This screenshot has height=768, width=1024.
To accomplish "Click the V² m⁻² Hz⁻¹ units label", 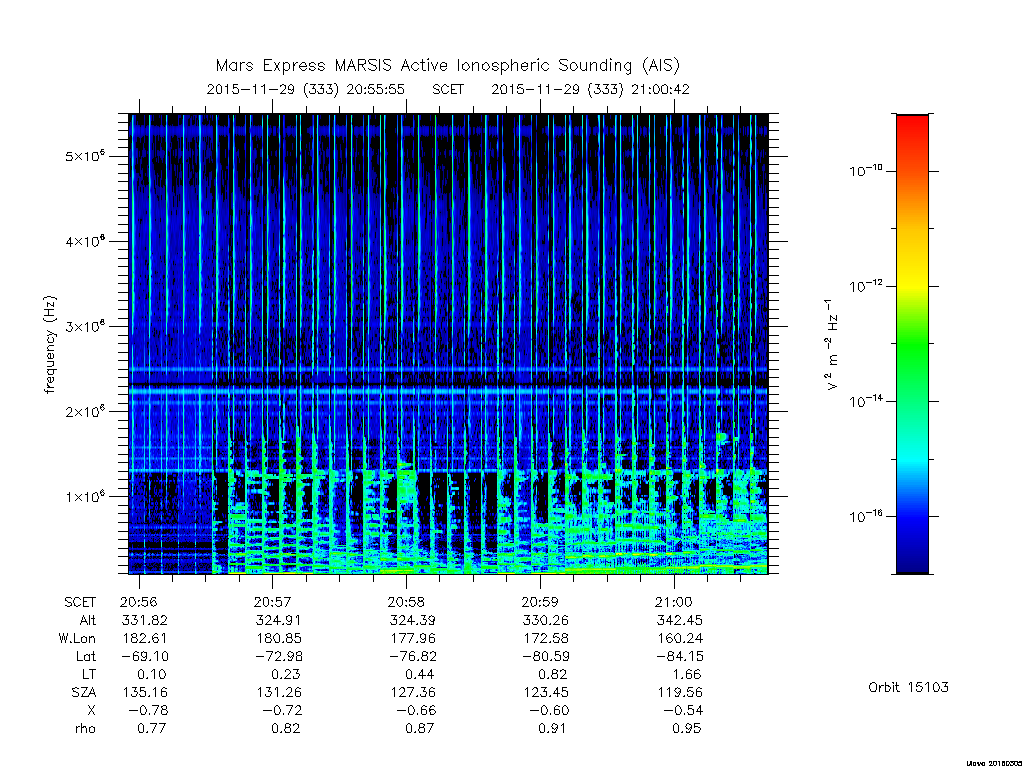I will coord(831,345).
